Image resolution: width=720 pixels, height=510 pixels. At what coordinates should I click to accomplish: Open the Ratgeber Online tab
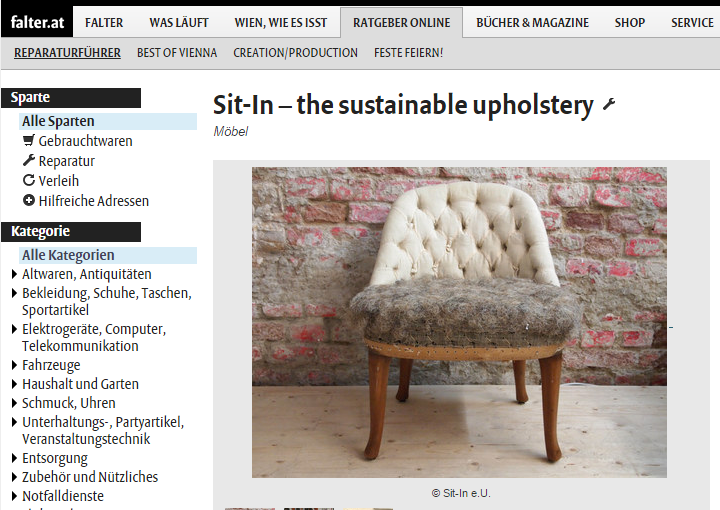point(401,22)
